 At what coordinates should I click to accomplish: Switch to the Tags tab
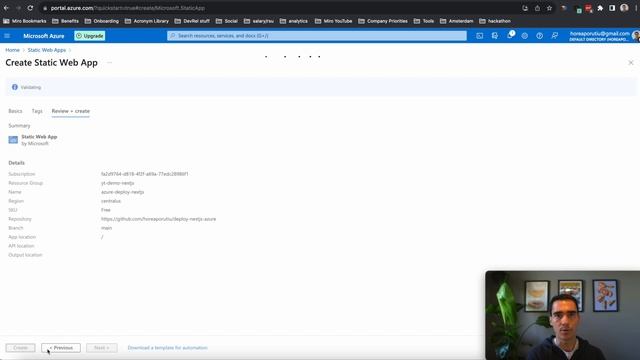pos(37,111)
